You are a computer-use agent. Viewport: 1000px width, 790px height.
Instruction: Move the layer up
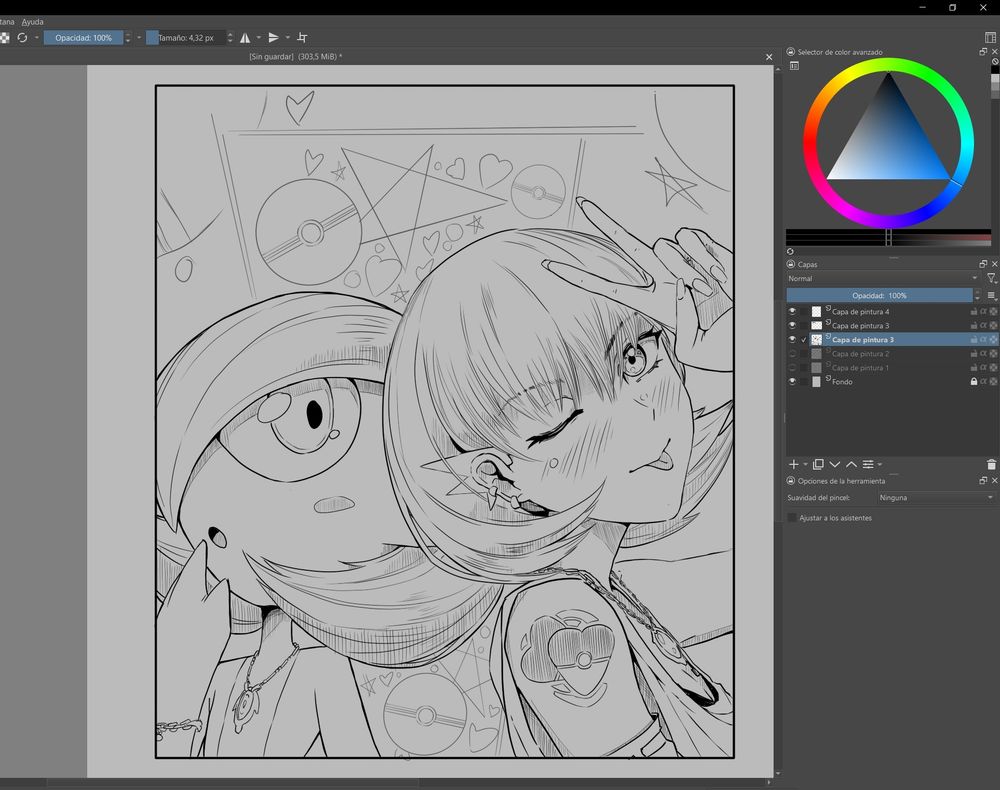[x=851, y=464]
